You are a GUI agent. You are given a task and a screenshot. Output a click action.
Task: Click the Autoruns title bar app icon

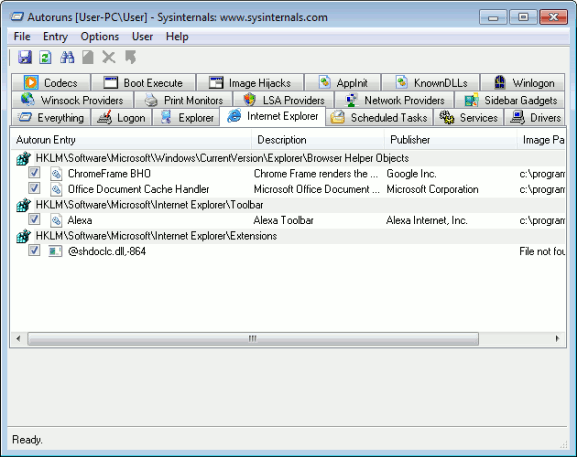click(17, 17)
